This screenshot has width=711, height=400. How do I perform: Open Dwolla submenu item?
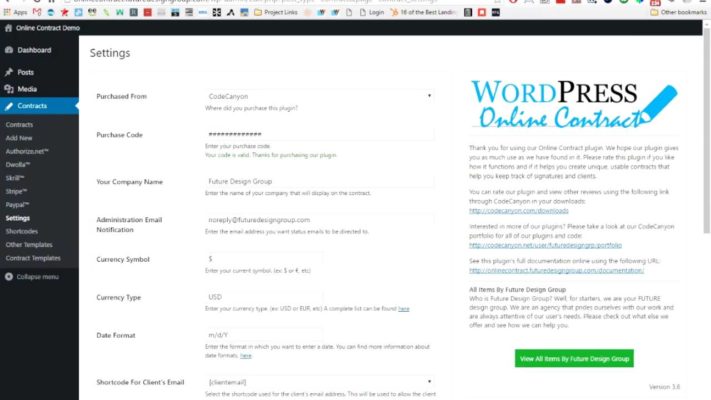(18, 165)
